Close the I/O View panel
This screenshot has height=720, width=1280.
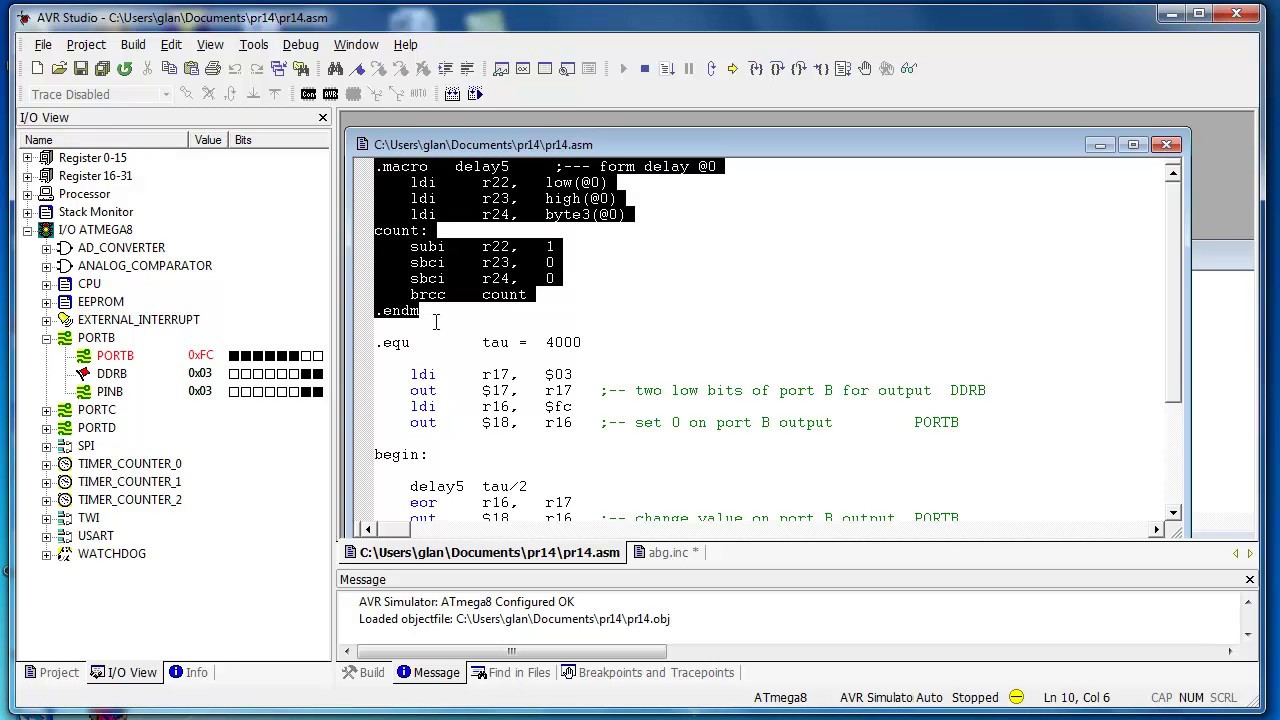click(x=323, y=117)
